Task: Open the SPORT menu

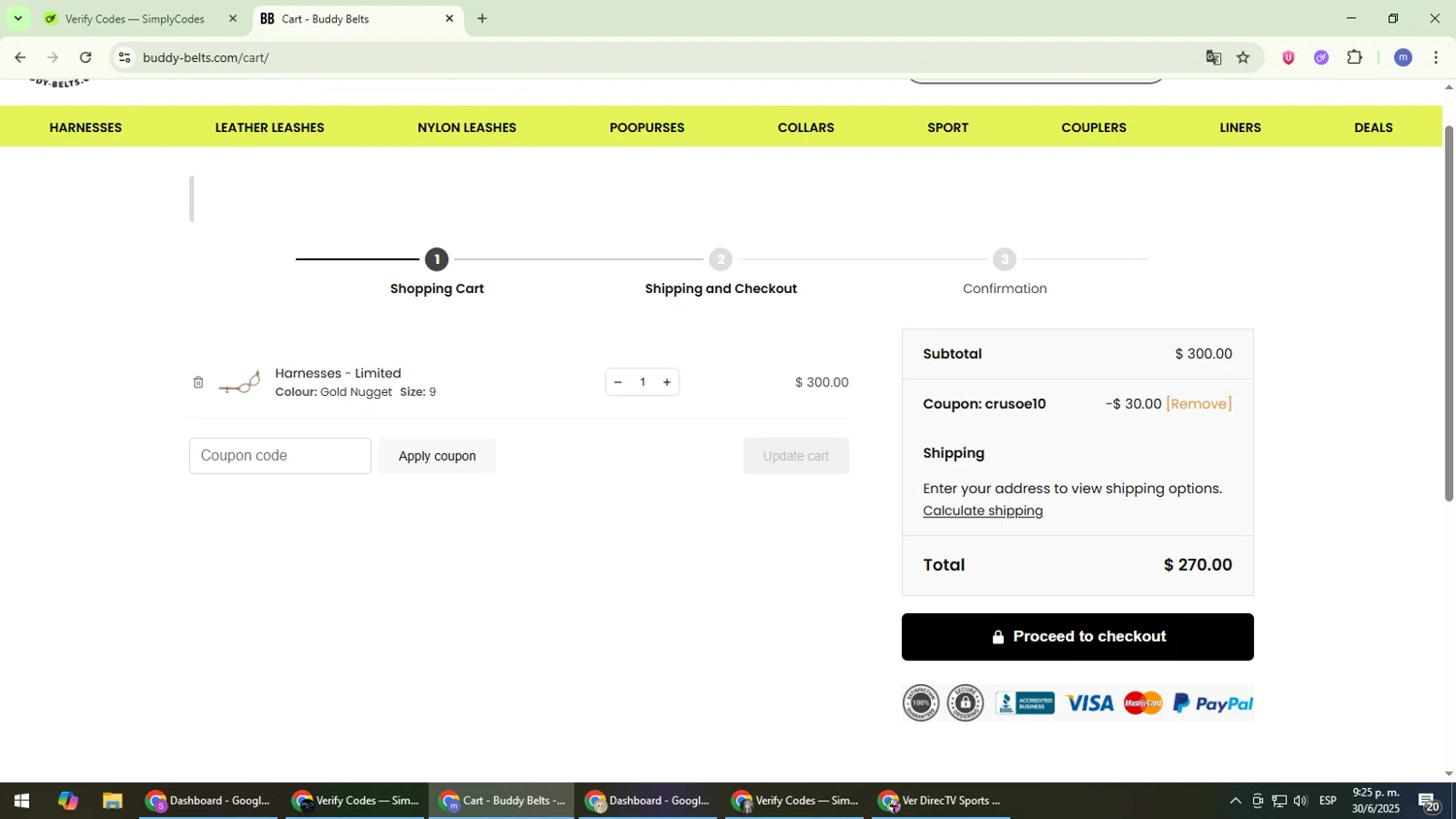Action: point(948,127)
